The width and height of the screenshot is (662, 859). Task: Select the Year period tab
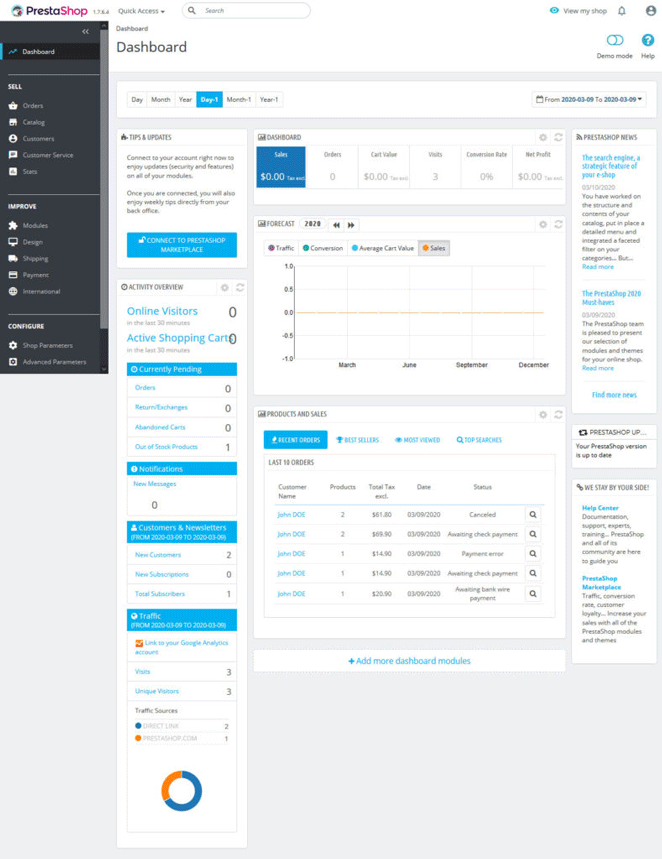pyautogui.click(x=185, y=100)
